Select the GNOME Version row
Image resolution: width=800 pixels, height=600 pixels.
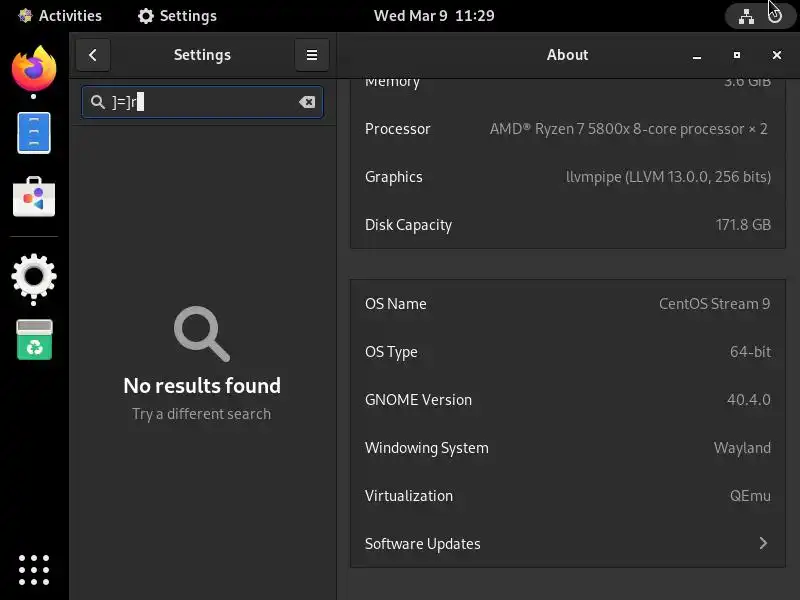(x=568, y=400)
